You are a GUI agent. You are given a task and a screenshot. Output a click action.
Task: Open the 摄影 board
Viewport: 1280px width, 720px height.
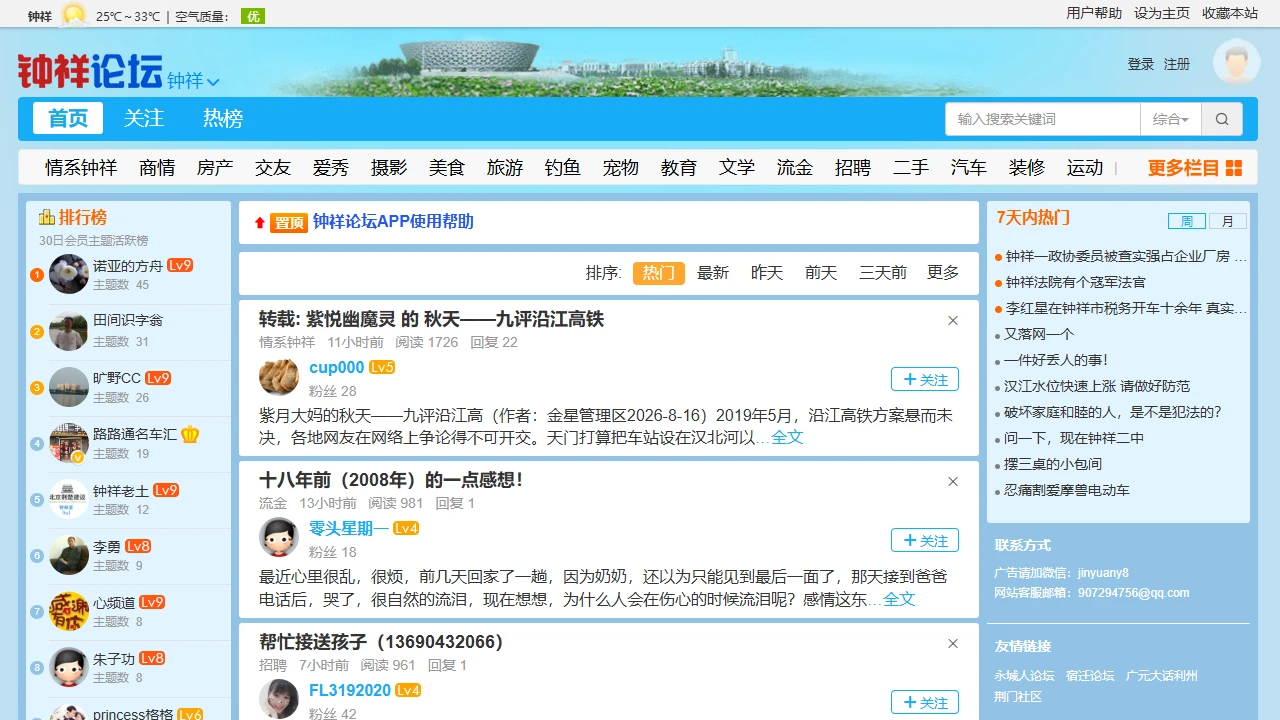389,168
